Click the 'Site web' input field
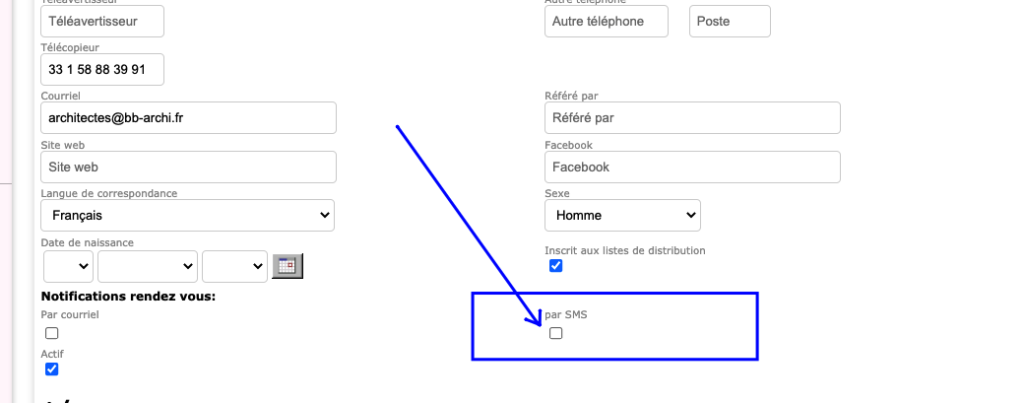This screenshot has width=1024, height=403. click(x=188, y=167)
